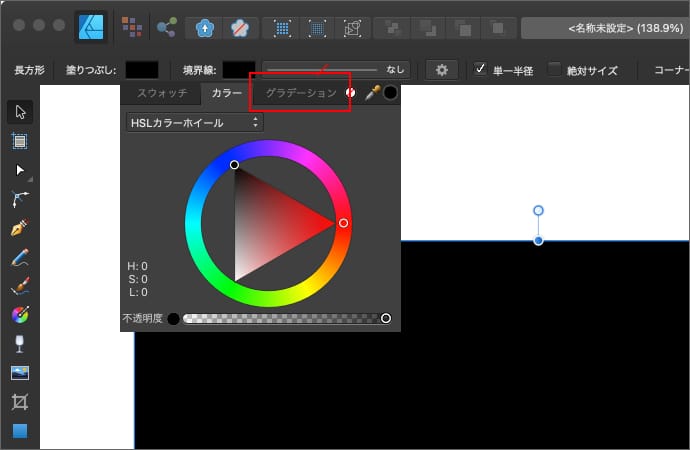Viewport: 690px width, 450px height.
Task: Toggle the 単一半径 checkbox
Action: click(481, 70)
